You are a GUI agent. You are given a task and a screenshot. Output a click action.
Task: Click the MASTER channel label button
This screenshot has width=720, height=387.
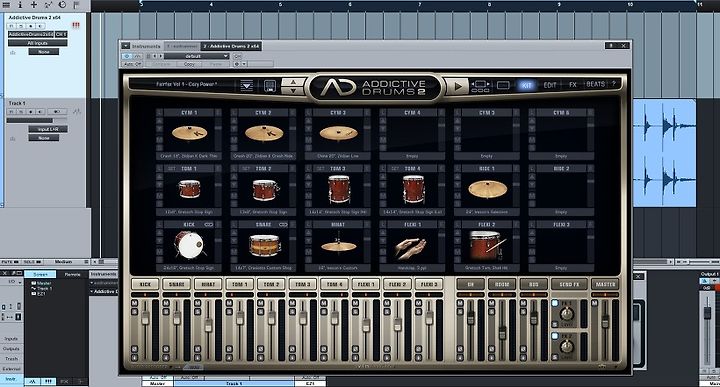pos(605,284)
